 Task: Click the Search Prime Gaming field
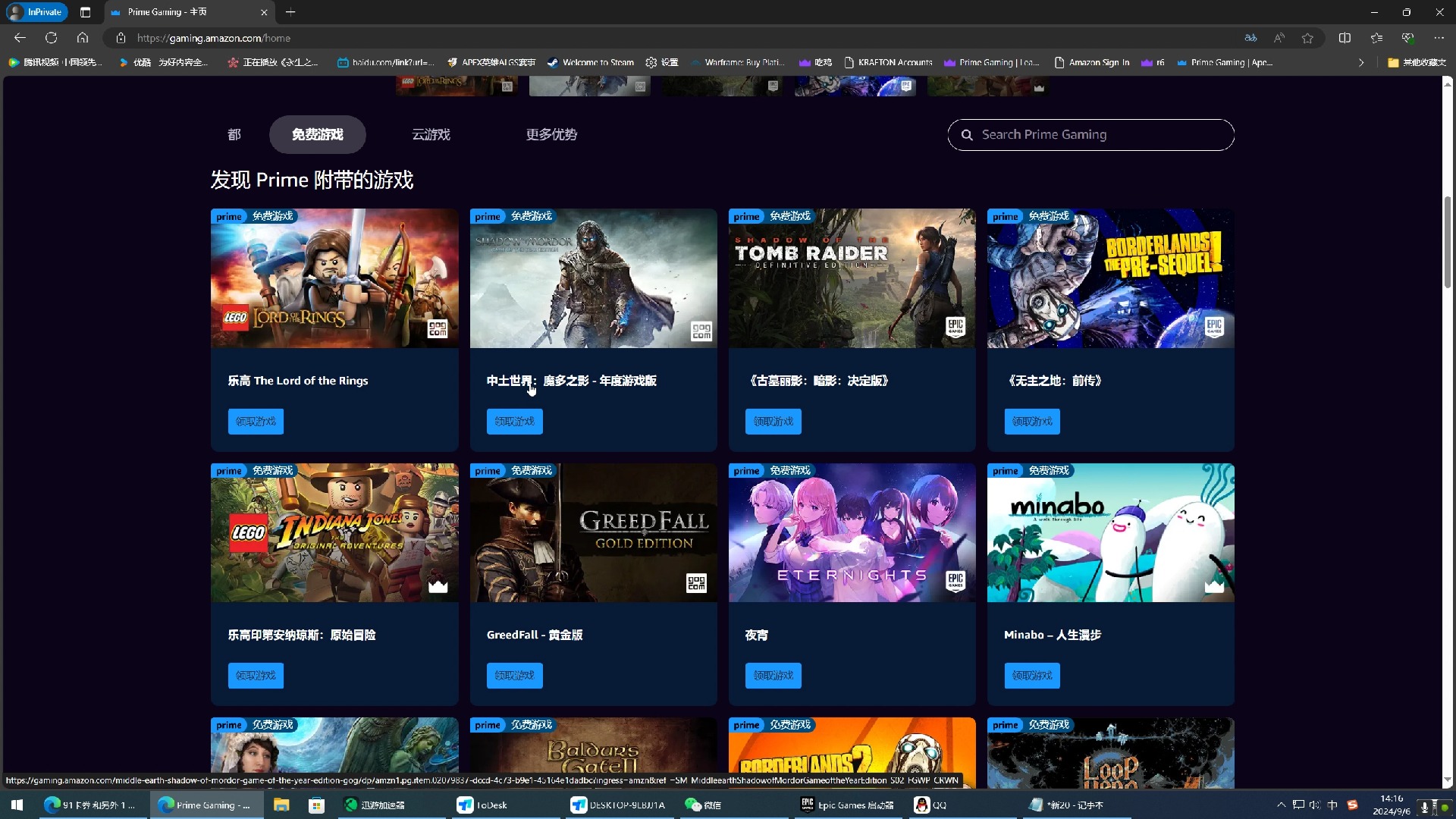point(1090,135)
